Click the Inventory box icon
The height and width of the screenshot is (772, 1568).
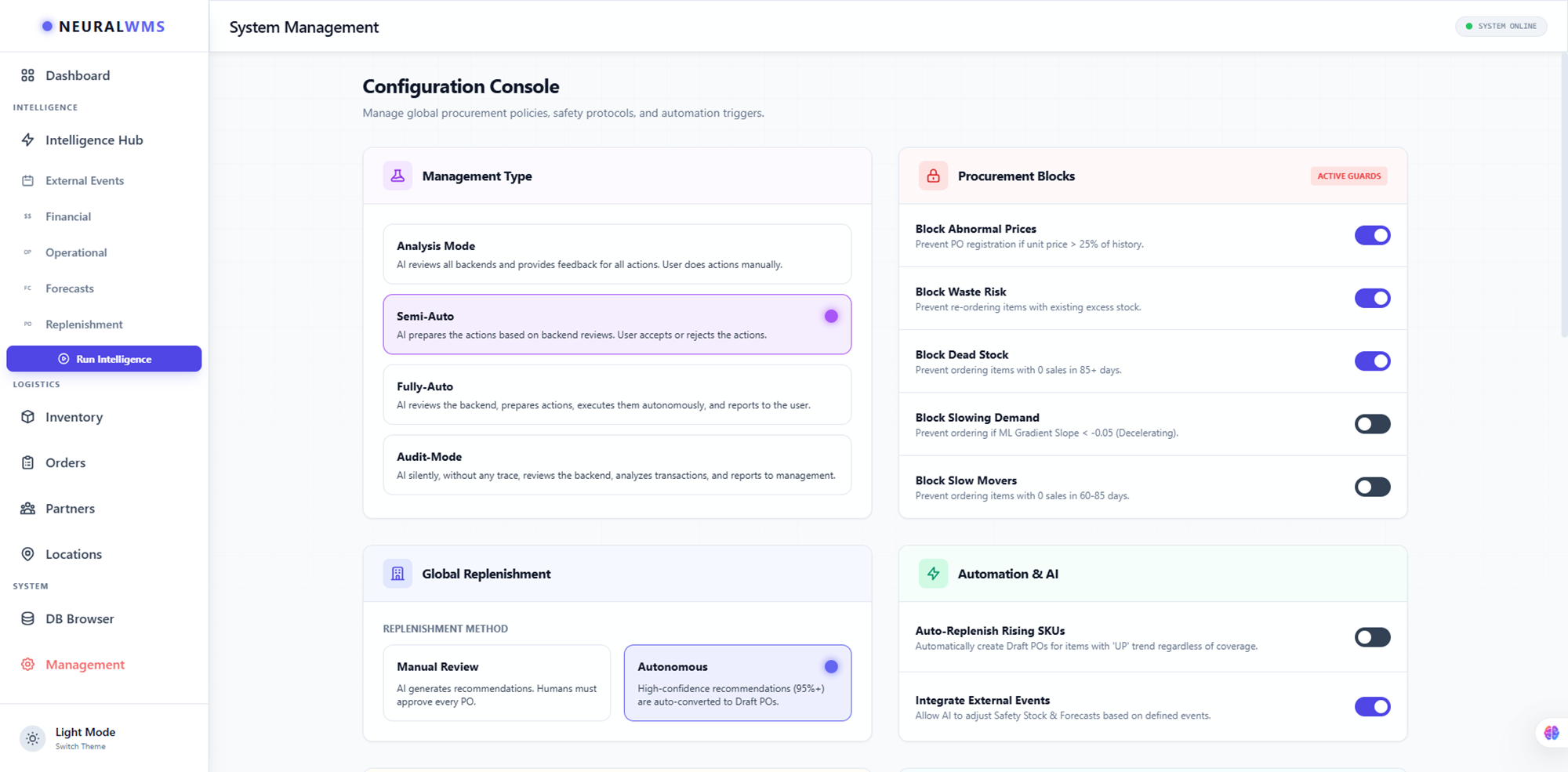pos(27,416)
